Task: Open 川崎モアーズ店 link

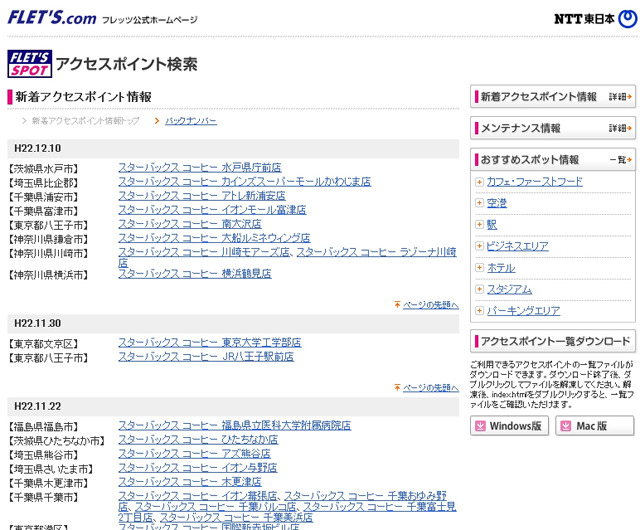Action: coord(204,252)
